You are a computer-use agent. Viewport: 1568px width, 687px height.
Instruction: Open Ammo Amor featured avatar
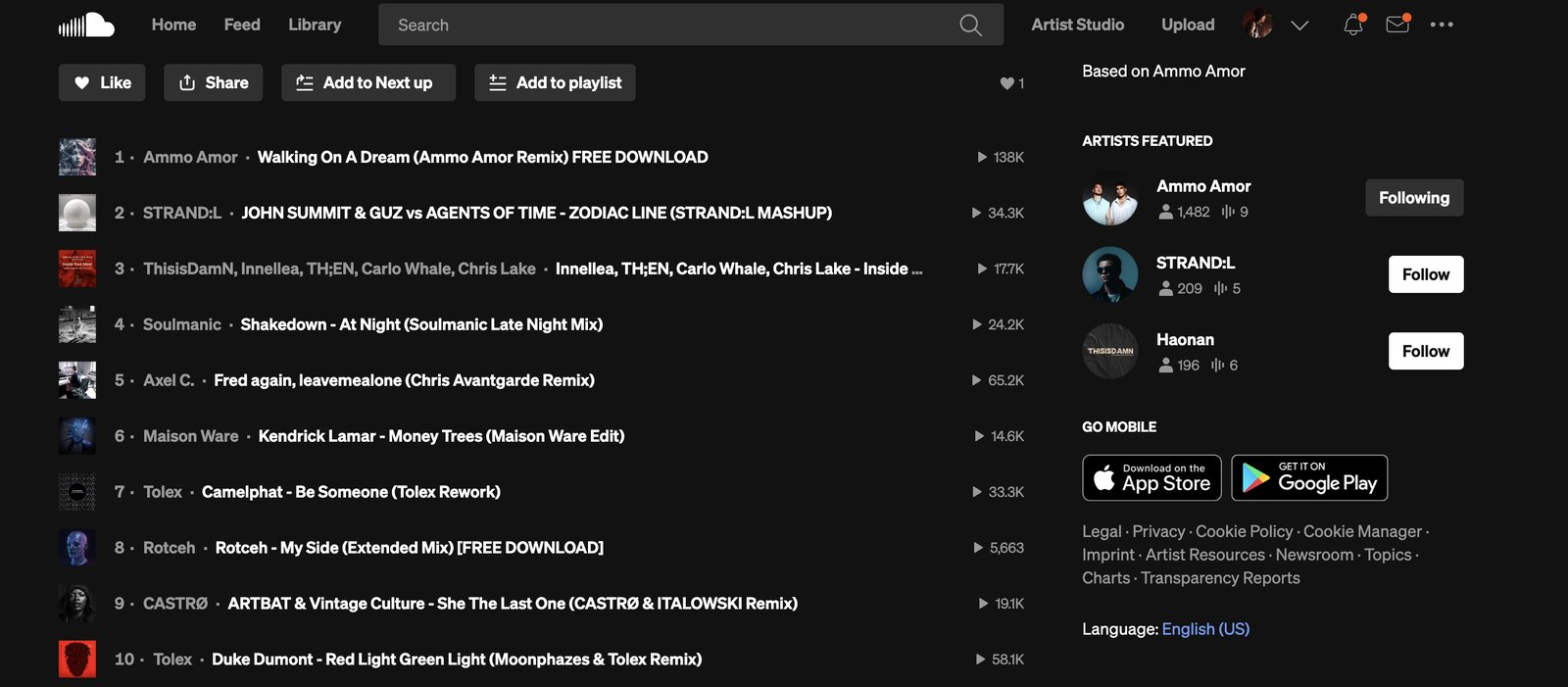(x=1110, y=198)
